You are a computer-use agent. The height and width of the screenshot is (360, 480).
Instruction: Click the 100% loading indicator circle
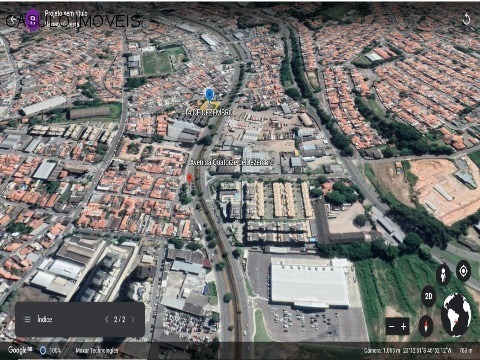coord(43,350)
